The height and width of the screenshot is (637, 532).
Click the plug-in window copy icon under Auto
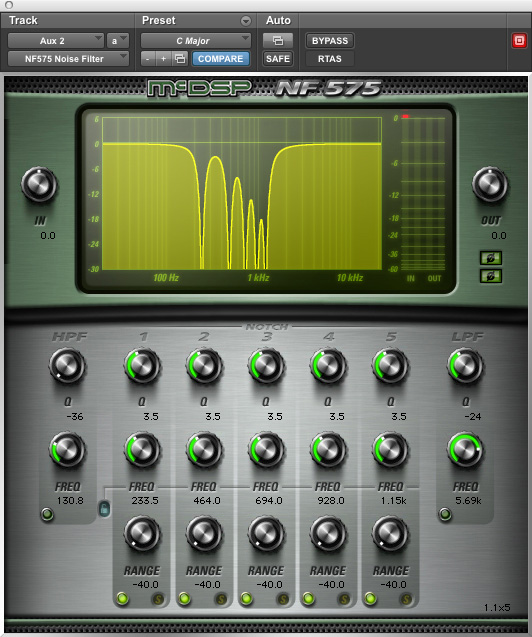click(278, 41)
